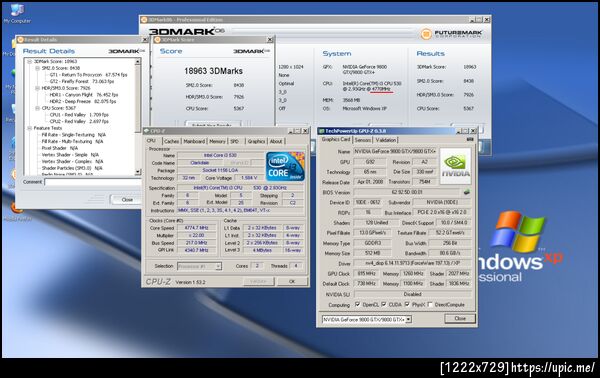
Task: Select the Pixel Shader N/A row
Action: [x=59, y=148]
